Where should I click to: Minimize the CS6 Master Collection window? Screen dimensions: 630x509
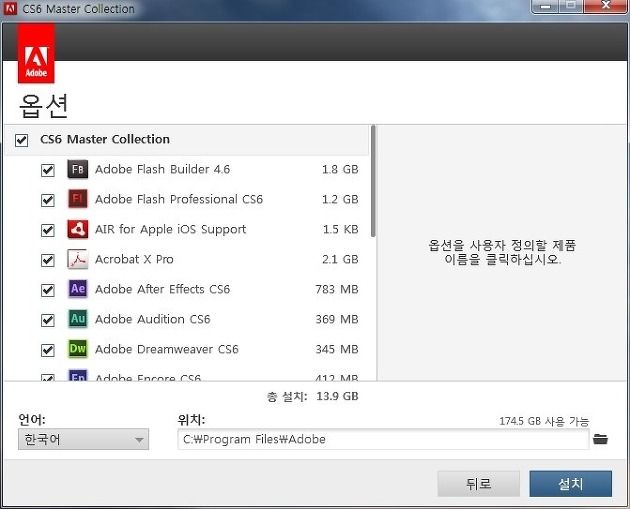point(545,6)
